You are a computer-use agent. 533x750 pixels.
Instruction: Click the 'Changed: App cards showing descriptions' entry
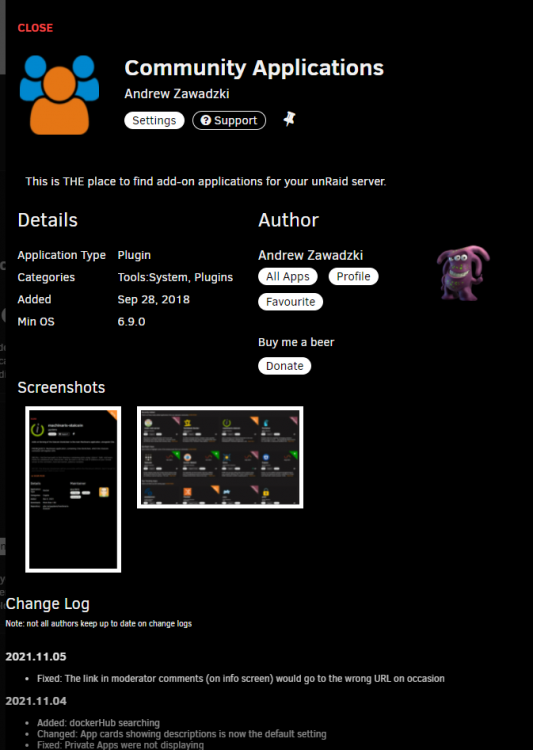(x=182, y=734)
